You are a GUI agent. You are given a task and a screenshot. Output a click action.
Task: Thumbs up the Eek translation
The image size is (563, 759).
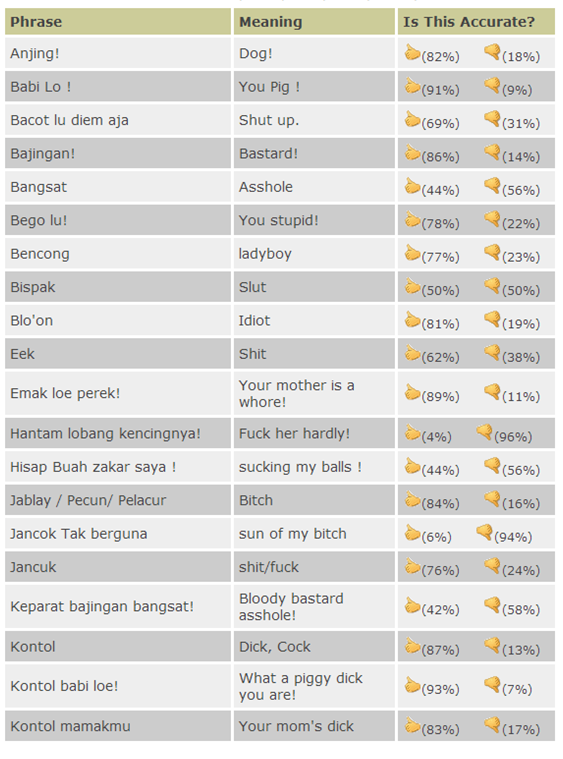(x=412, y=352)
